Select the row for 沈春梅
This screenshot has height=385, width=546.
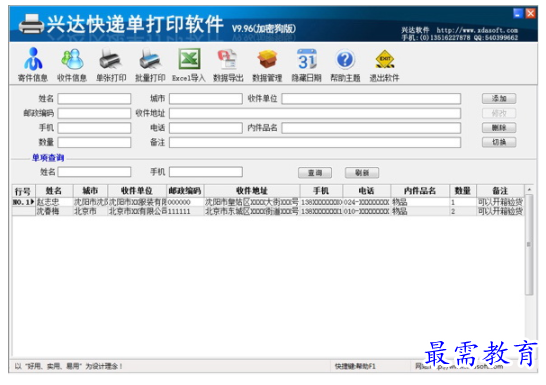point(268,211)
